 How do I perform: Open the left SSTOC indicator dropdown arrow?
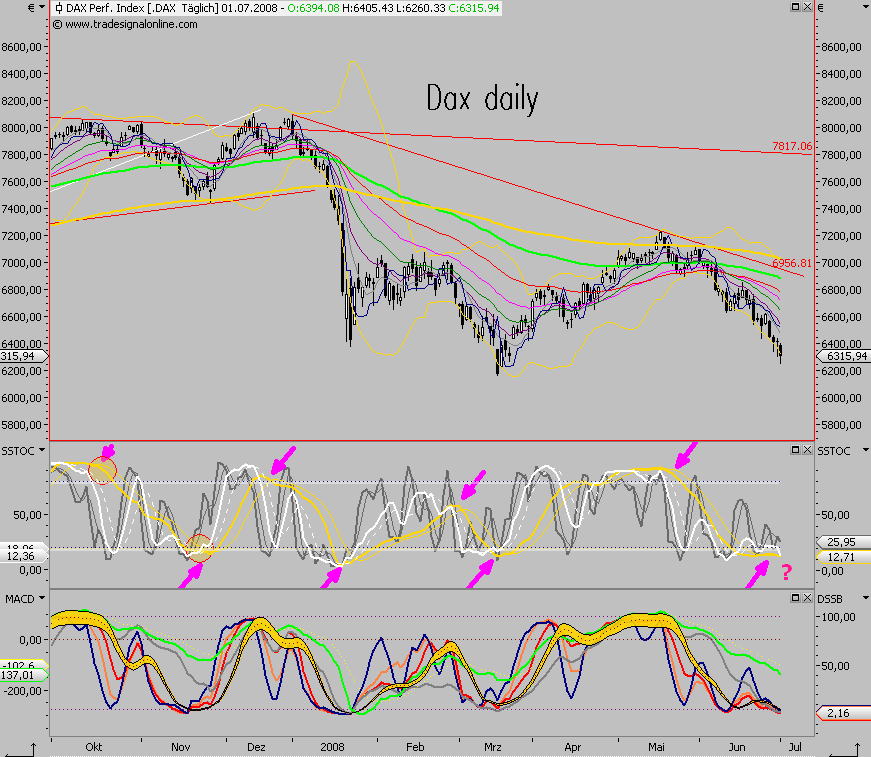tap(41, 450)
